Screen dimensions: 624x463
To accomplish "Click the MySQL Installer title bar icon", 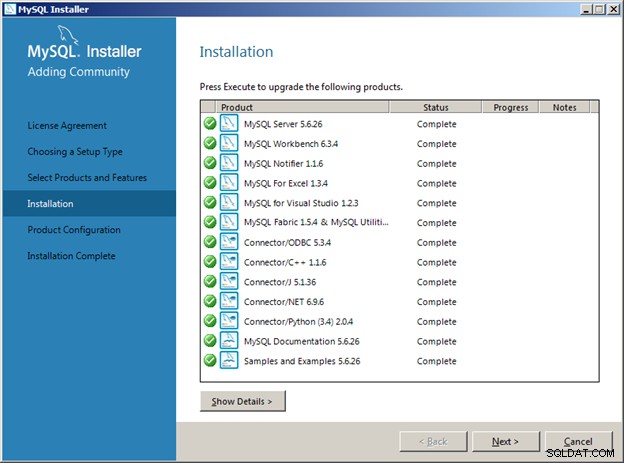I will [10, 9].
